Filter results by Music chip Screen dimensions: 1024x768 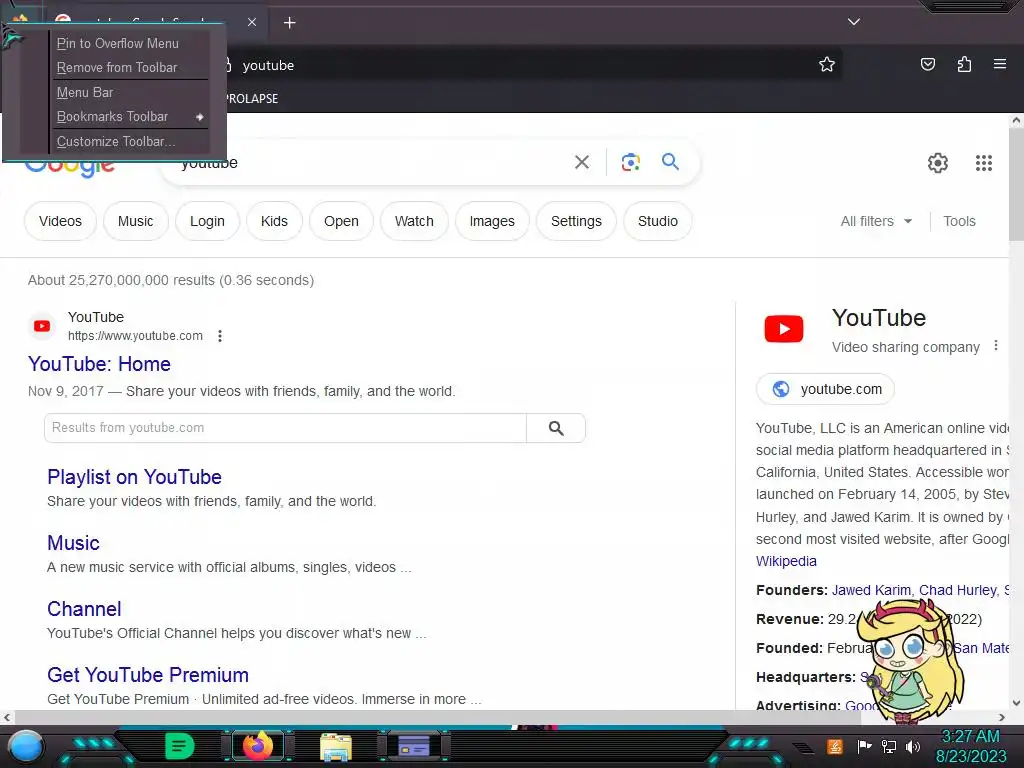coord(135,221)
